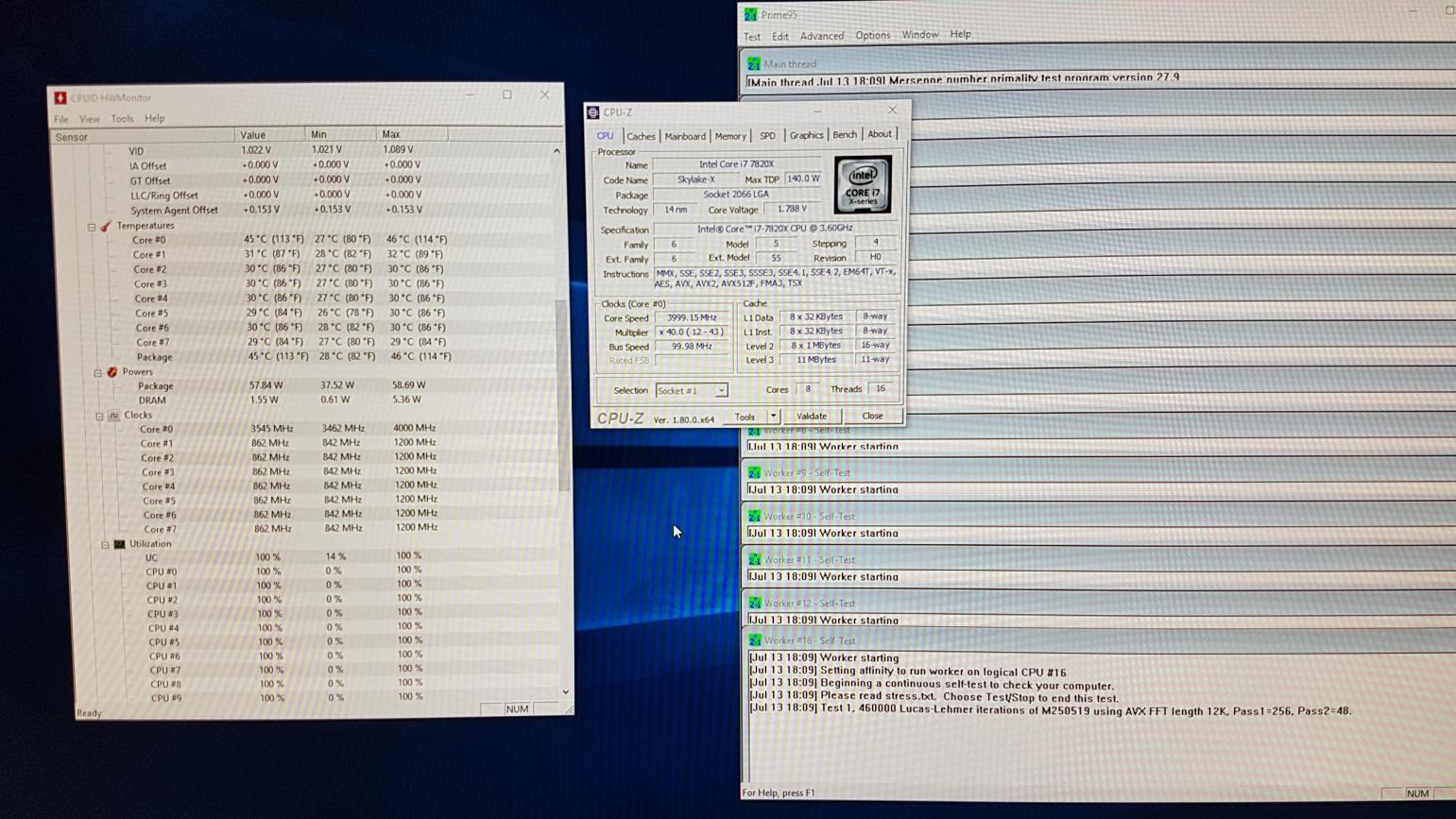This screenshot has width=1456, height=819.
Task: Collapse the Clocks tree node
Action: point(99,416)
